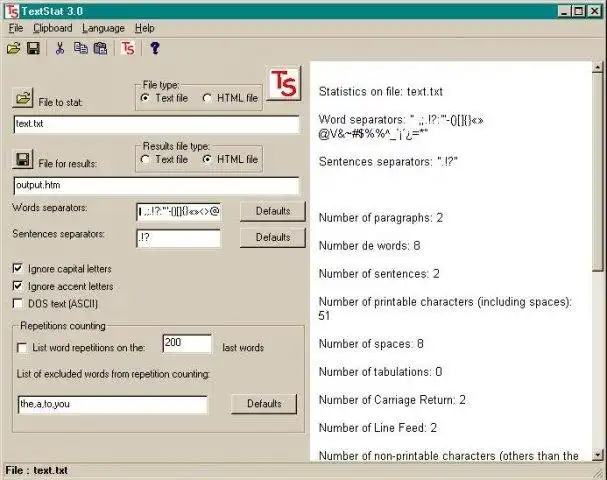
Task: Click the results scrollbar down arrow
Action: pos(598,454)
